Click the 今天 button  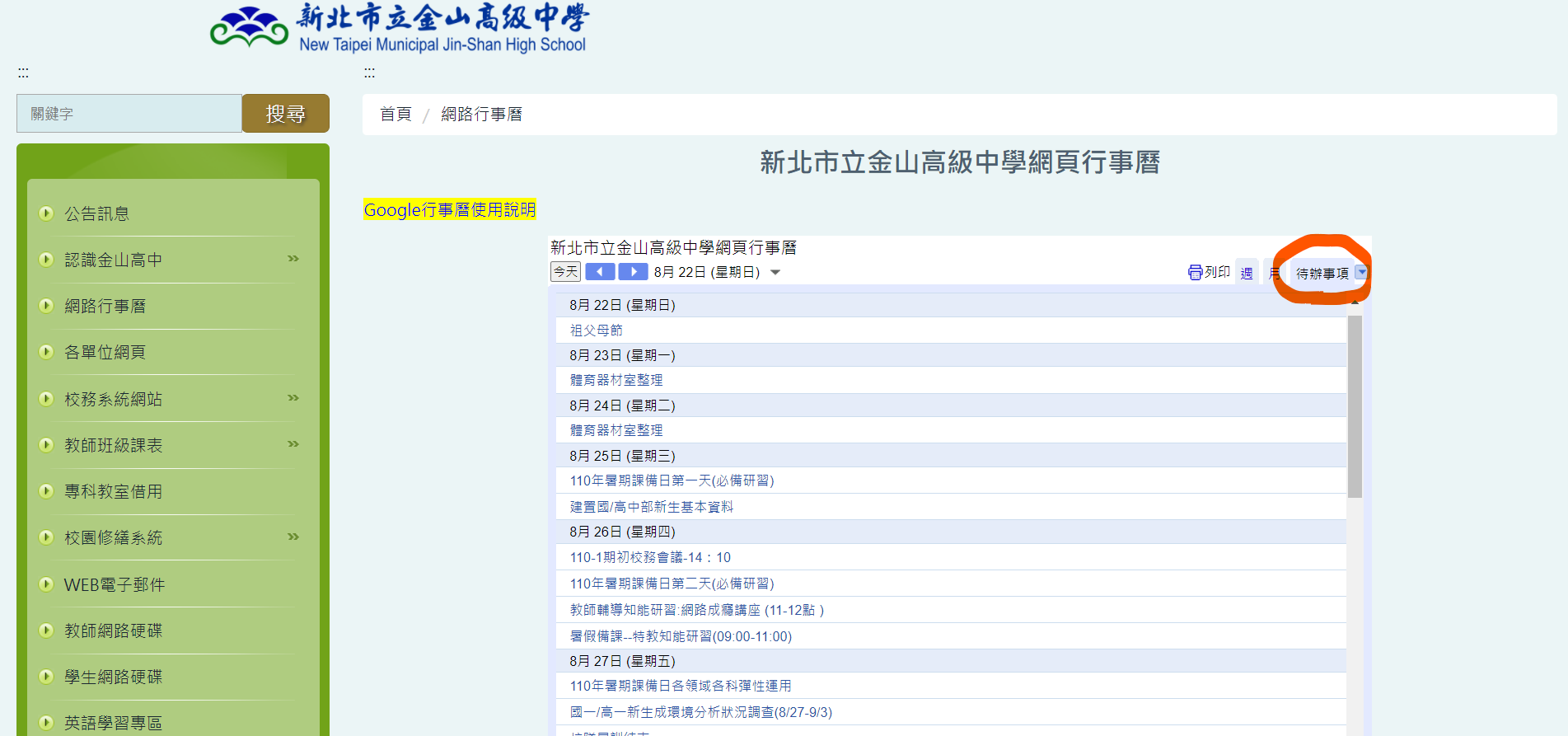(565, 272)
